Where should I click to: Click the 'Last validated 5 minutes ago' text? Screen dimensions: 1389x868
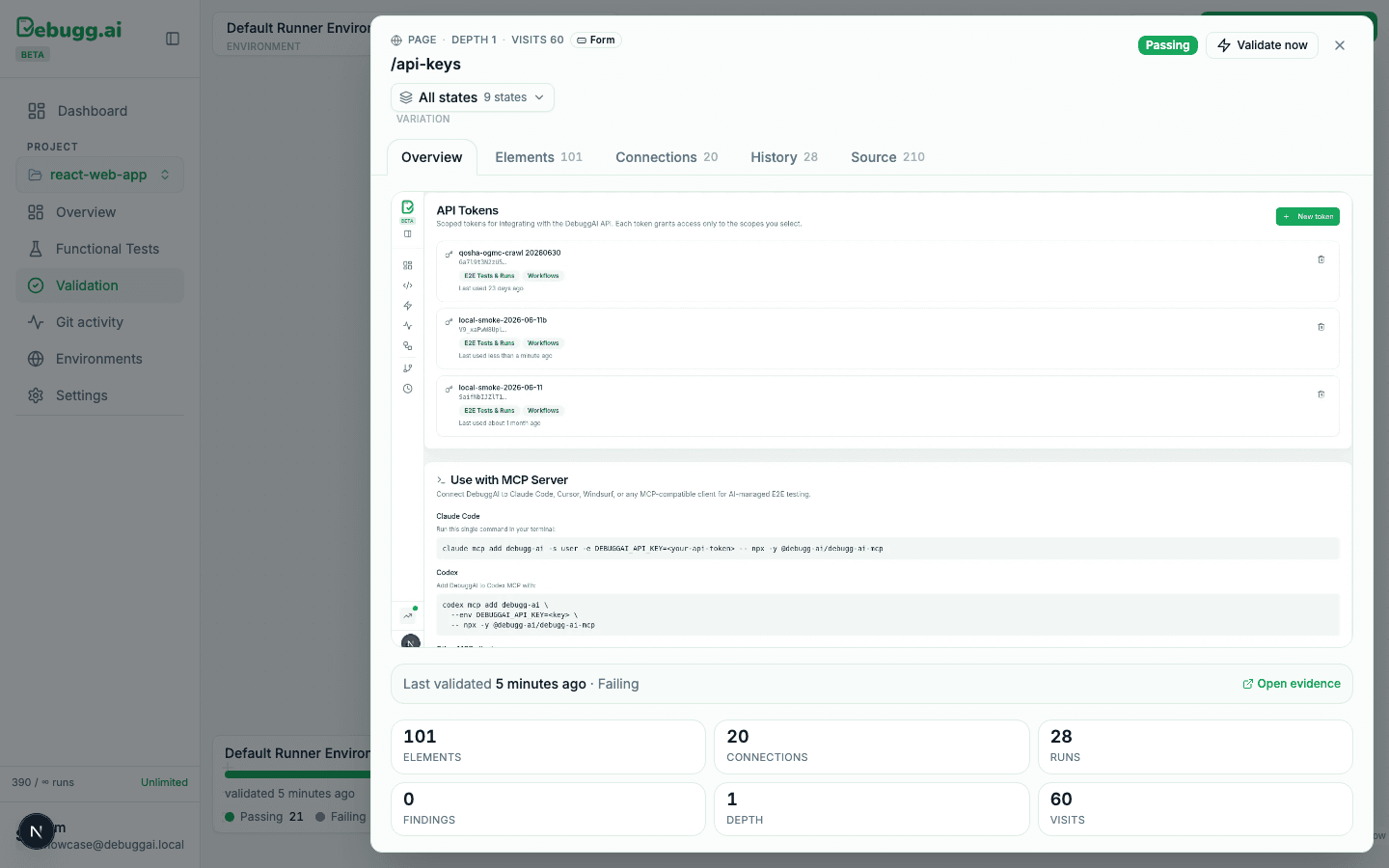click(495, 684)
